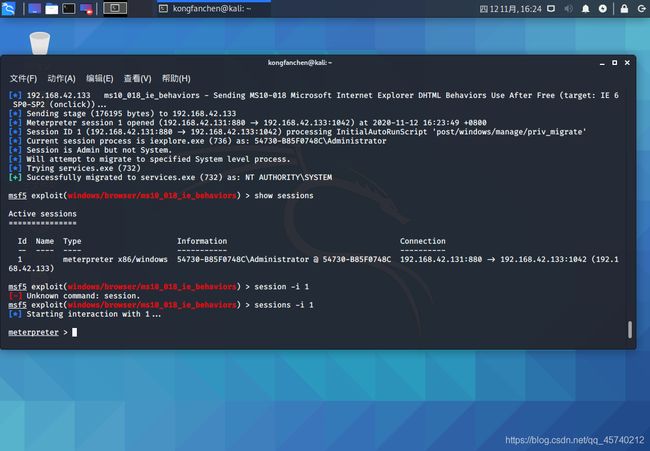Click the 'Active sessions' heading
This screenshot has width=650, height=451.
[42, 214]
